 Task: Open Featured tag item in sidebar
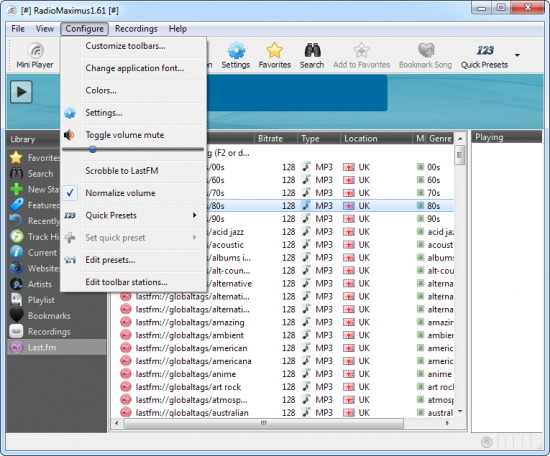[34, 205]
